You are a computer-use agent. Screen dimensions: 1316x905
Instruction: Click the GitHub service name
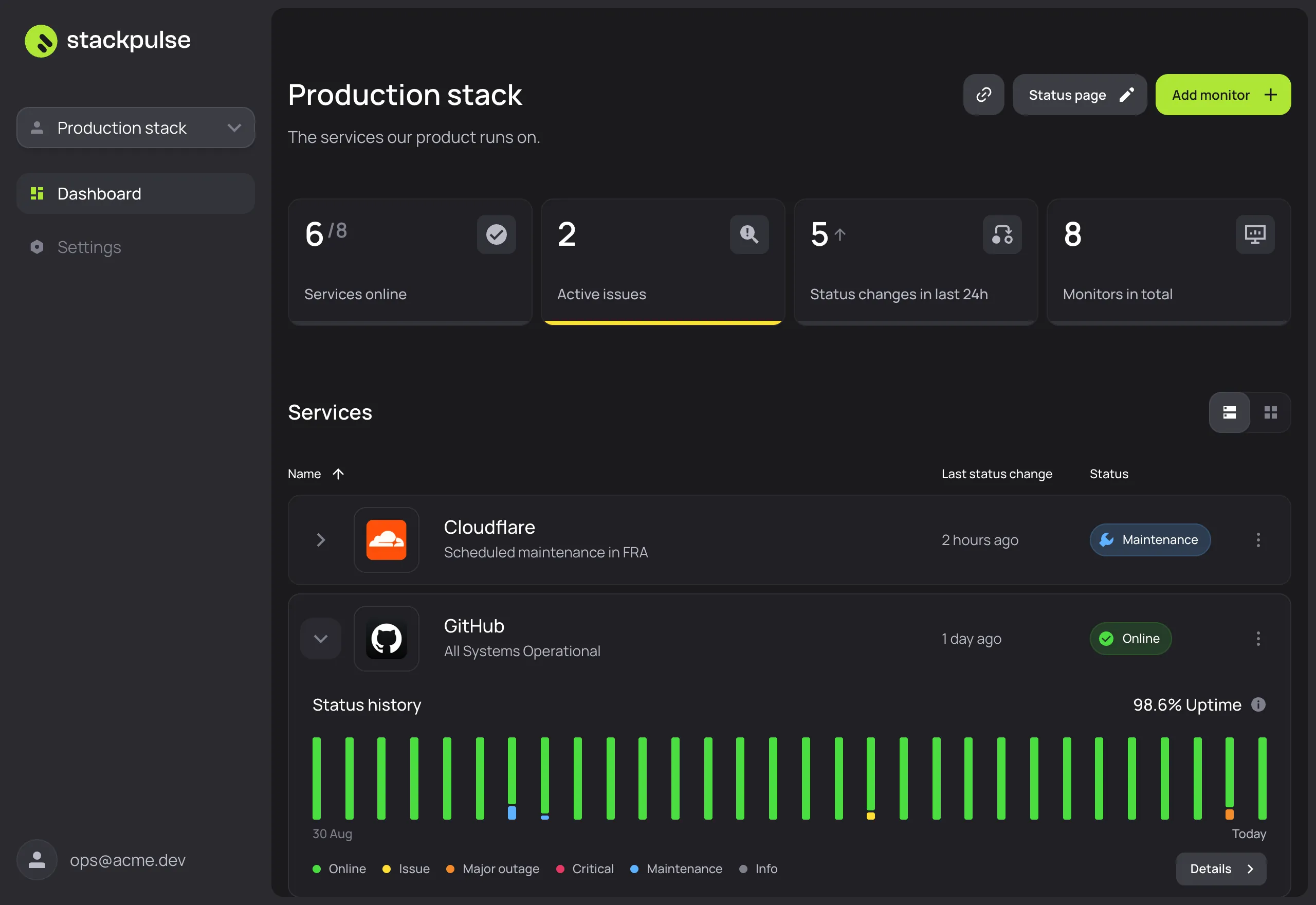474,626
